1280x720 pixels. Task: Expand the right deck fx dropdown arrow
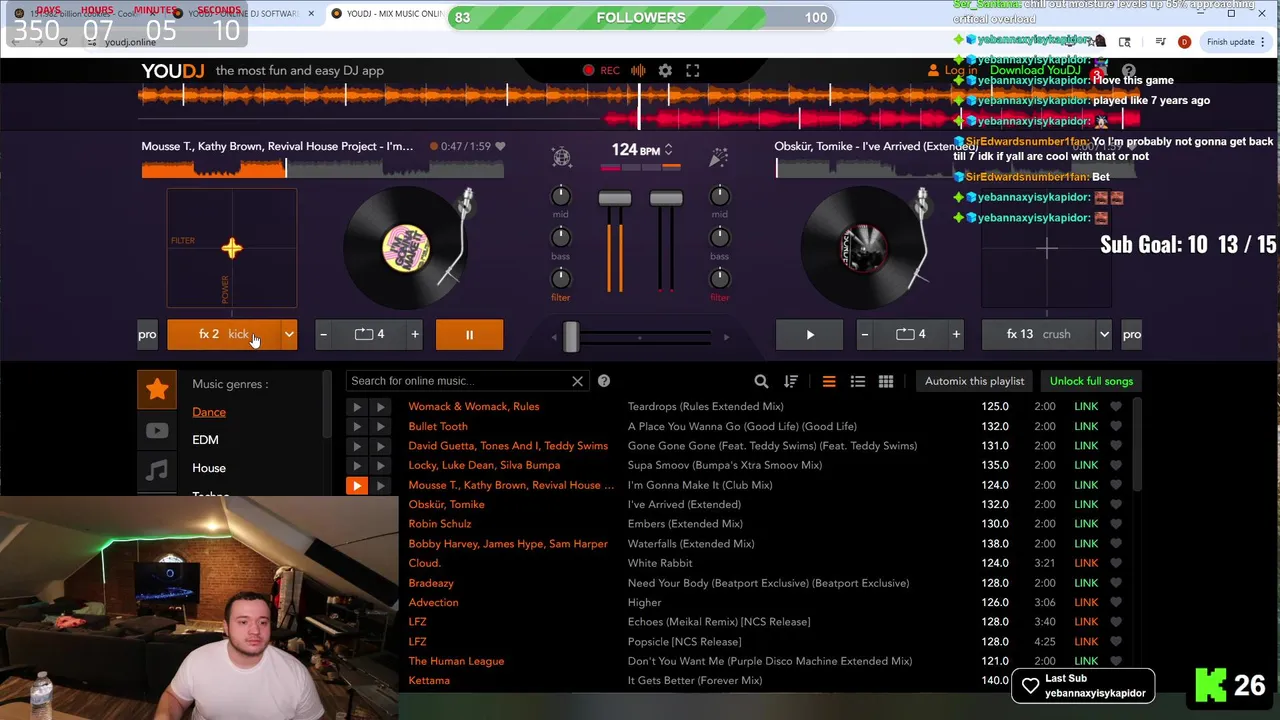[1104, 335]
